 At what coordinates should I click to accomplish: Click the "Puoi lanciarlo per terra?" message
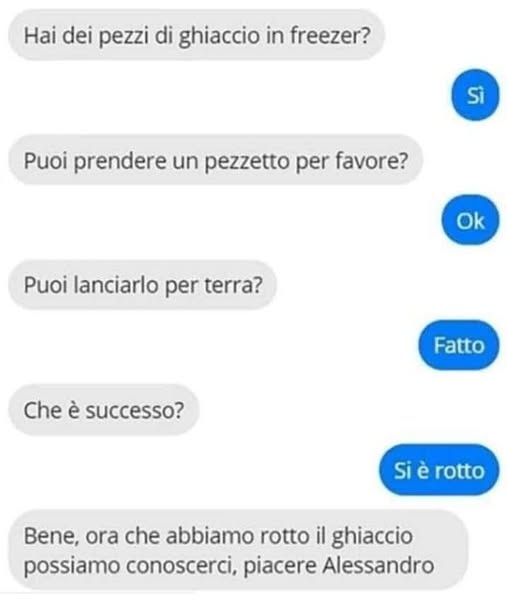(x=142, y=285)
